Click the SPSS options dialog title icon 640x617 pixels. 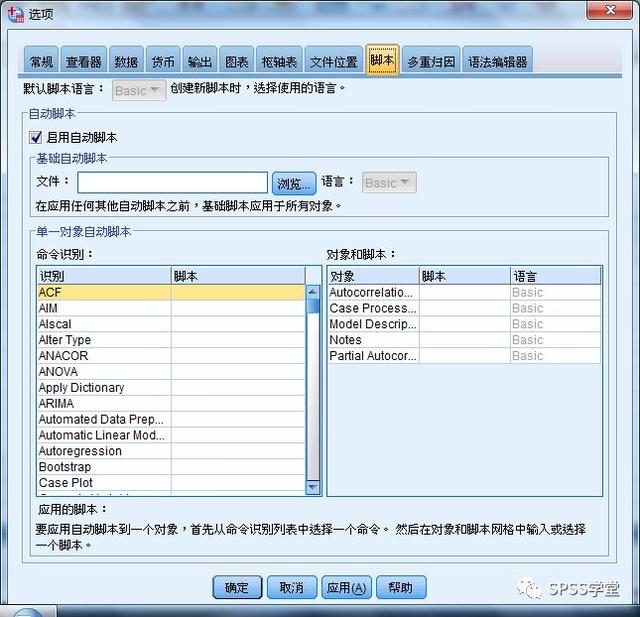tap(15, 14)
